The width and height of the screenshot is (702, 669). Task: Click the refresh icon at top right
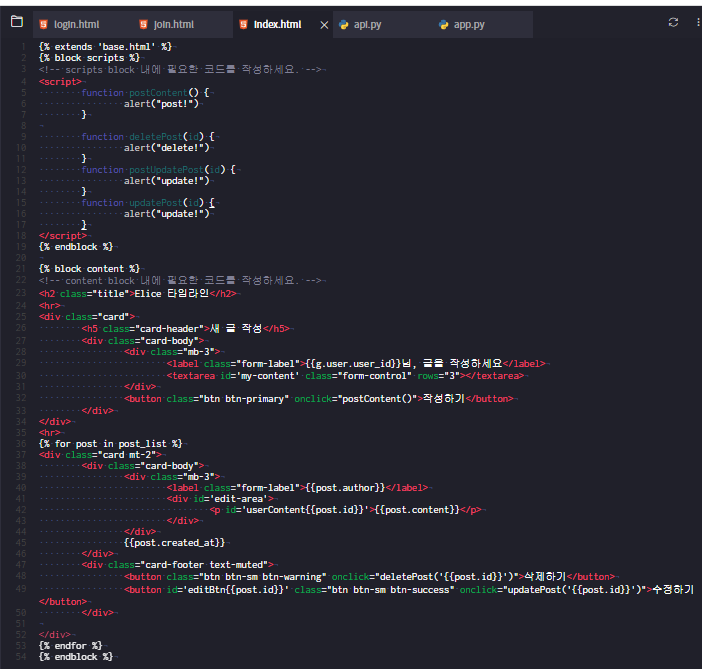[673, 22]
